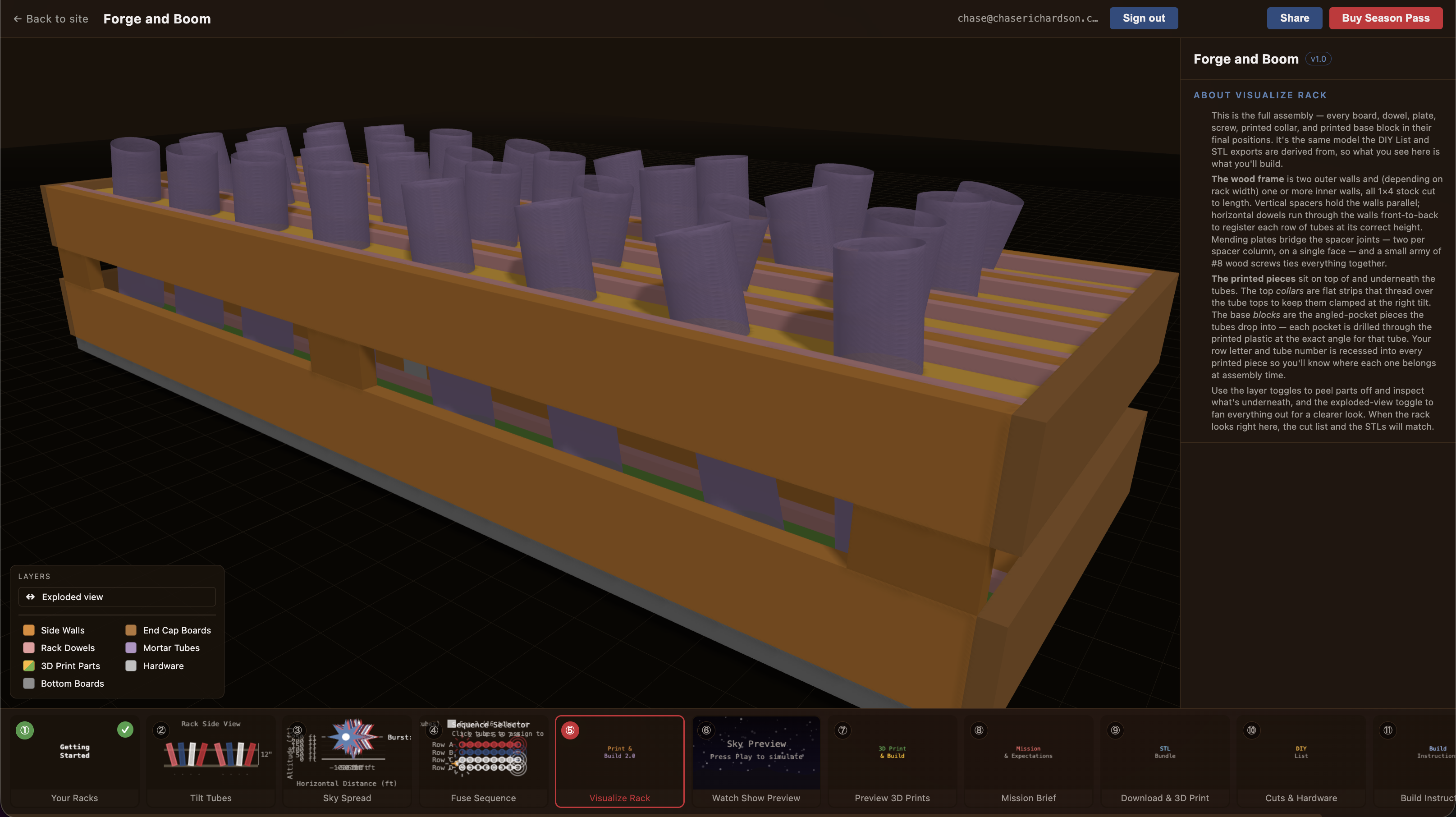
Task: Click the step 2 number badge
Action: 161,730
